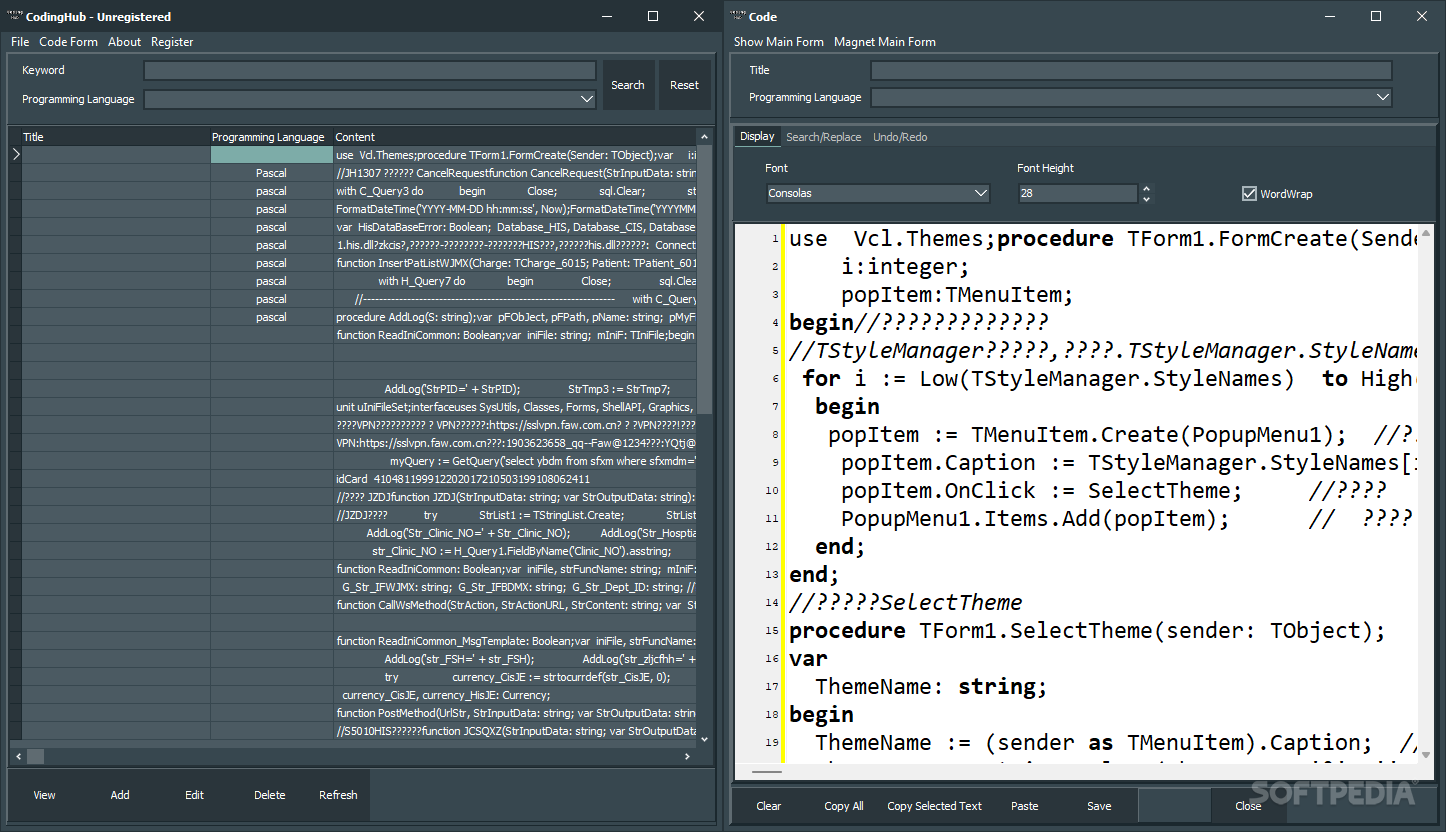
Task: Select row 'function InsertPatListWJMX'
Action: tap(515, 263)
